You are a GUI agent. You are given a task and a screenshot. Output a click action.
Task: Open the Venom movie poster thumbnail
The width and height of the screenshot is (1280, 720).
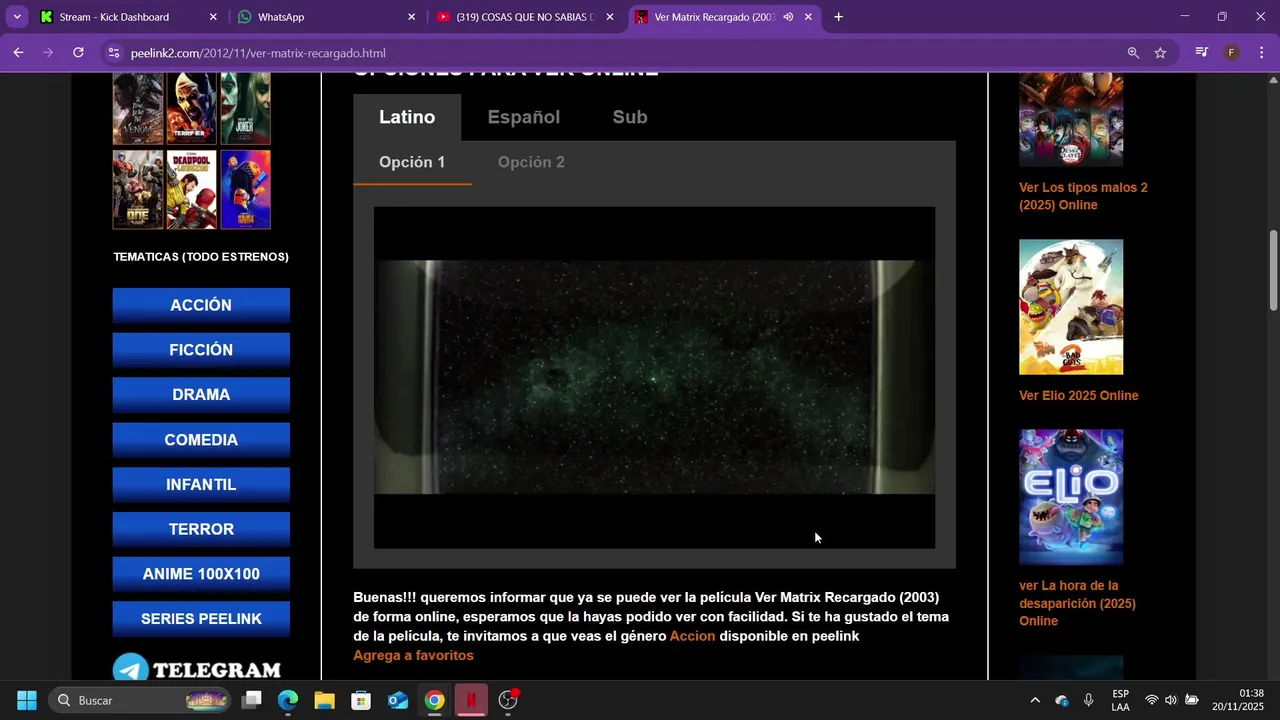click(138, 108)
